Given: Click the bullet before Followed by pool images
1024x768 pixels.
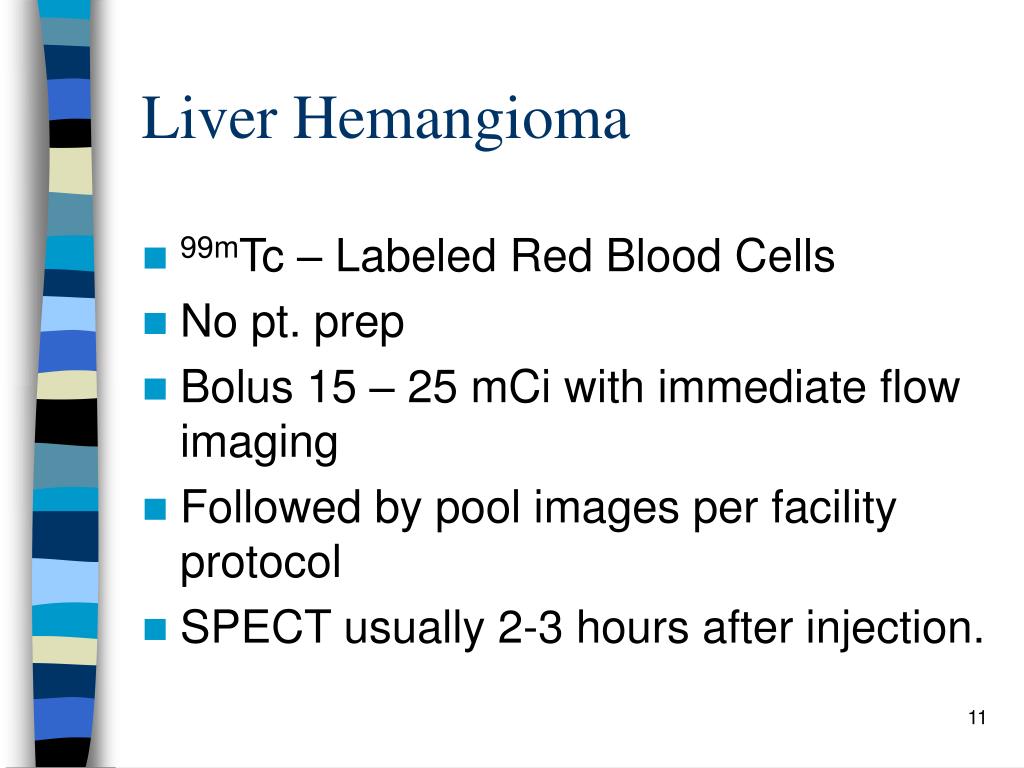Looking at the screenshot, I should [155, 509].
